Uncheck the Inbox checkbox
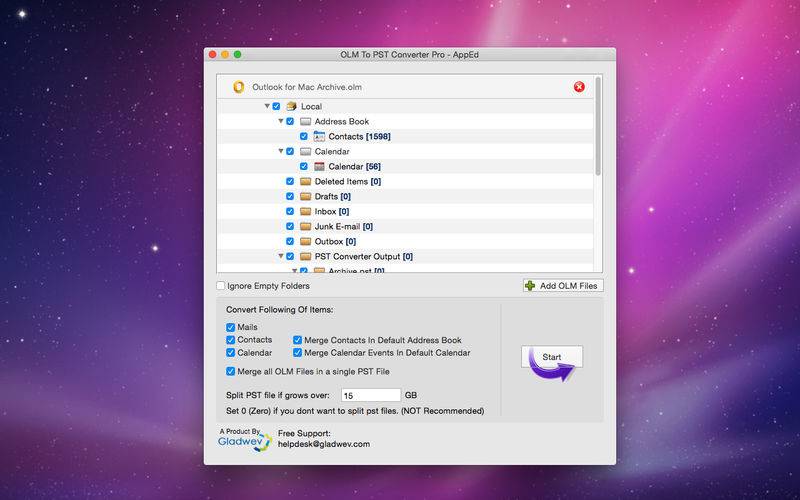 (x=290, y=211)
